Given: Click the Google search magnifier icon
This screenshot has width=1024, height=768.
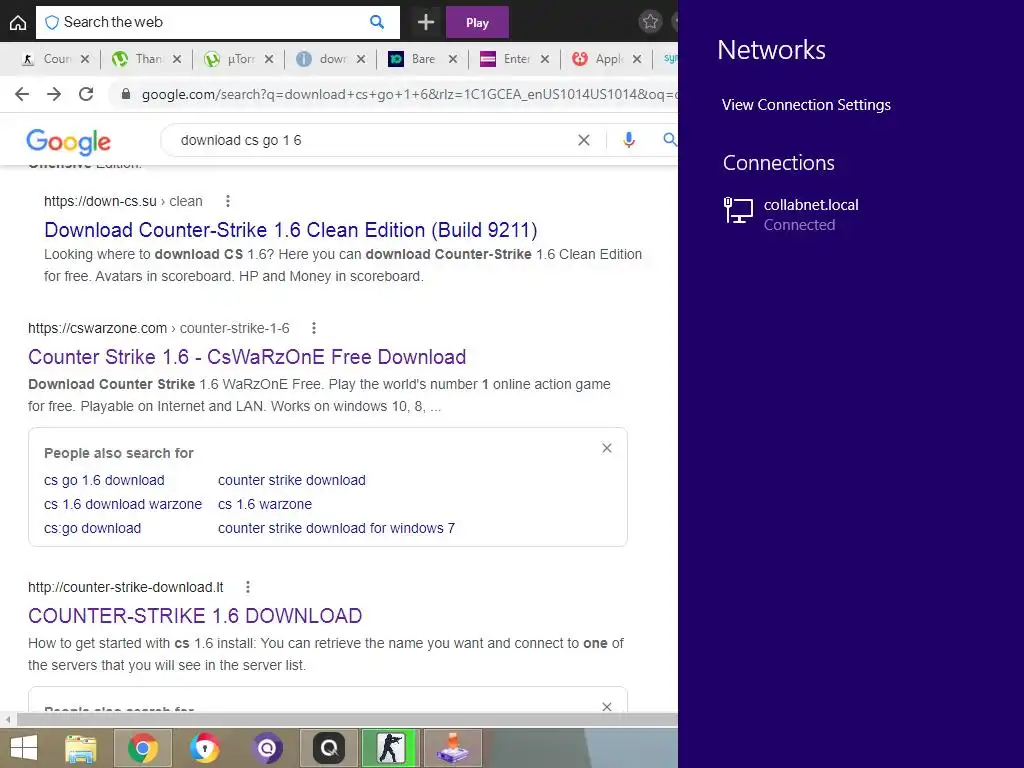Looking at the screenshot, I should [x=669, y=139].
